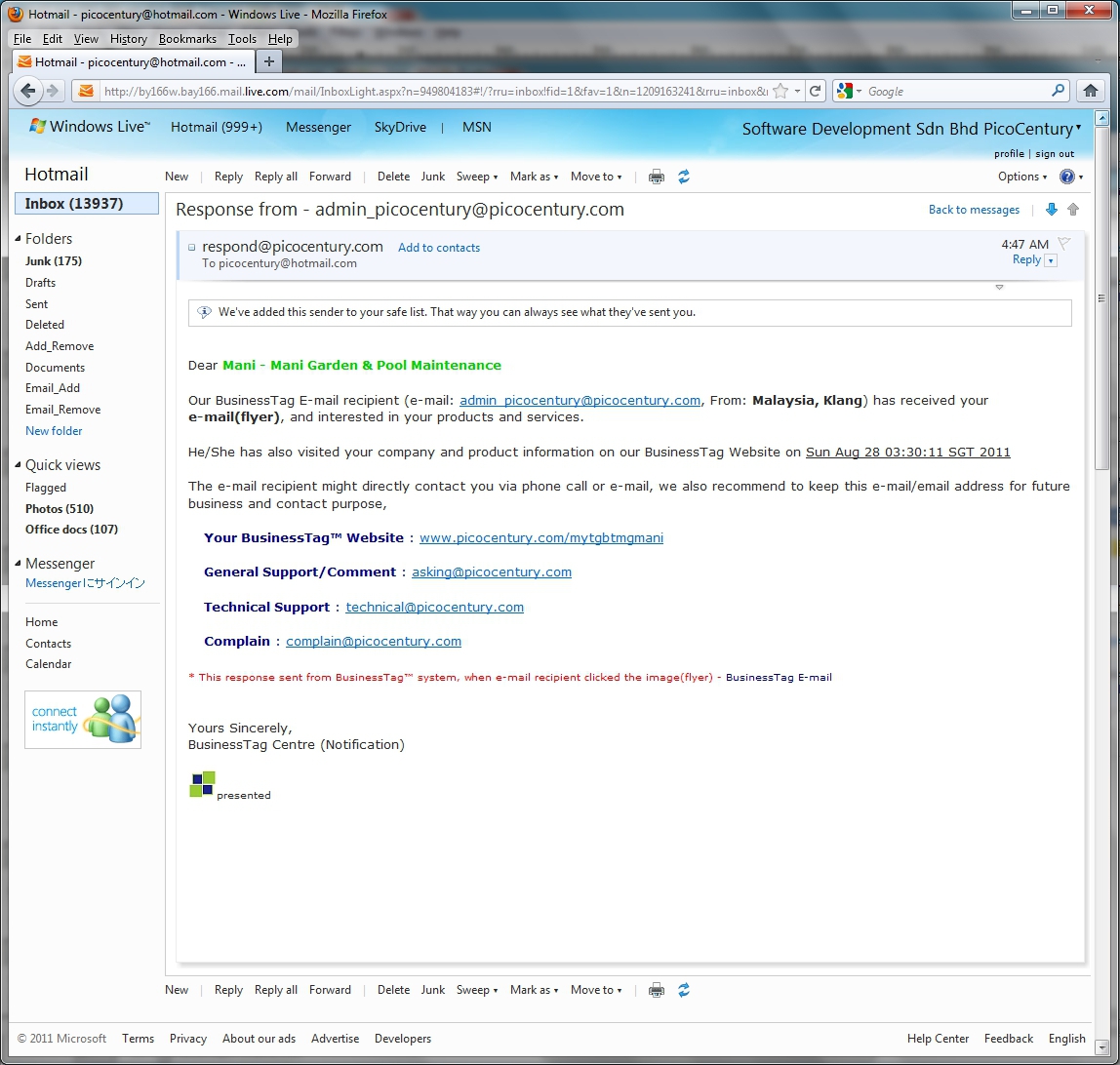Collapse message header with small square toggle
Viewport: 1120px width, 1065px height.
point(191,248)
